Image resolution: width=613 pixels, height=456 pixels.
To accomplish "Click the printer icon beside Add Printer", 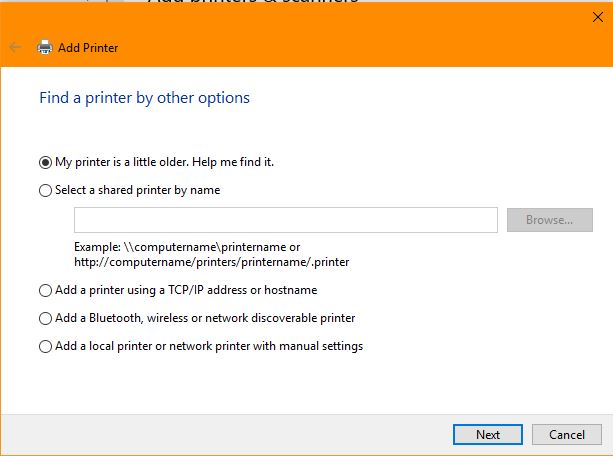I will tap(44, 47).
